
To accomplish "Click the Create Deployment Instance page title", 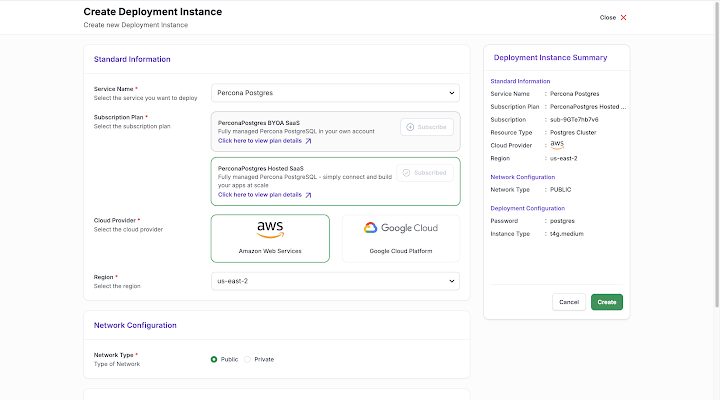I will 152,12.
